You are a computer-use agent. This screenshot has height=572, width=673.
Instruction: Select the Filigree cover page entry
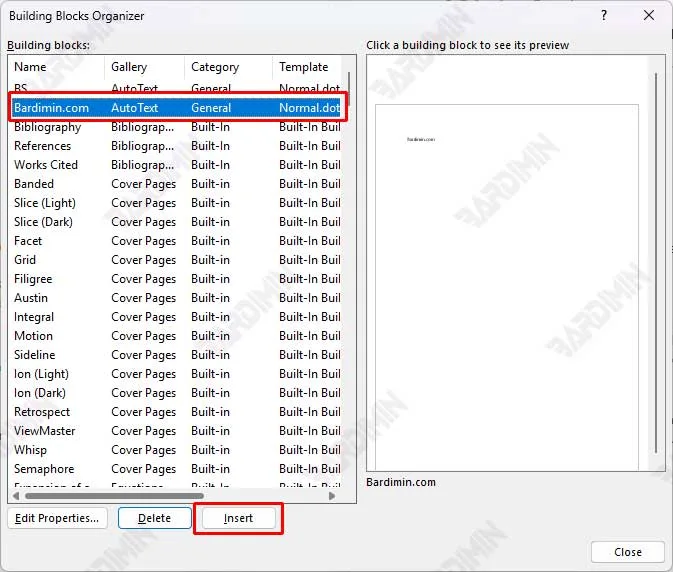[176, 279]
